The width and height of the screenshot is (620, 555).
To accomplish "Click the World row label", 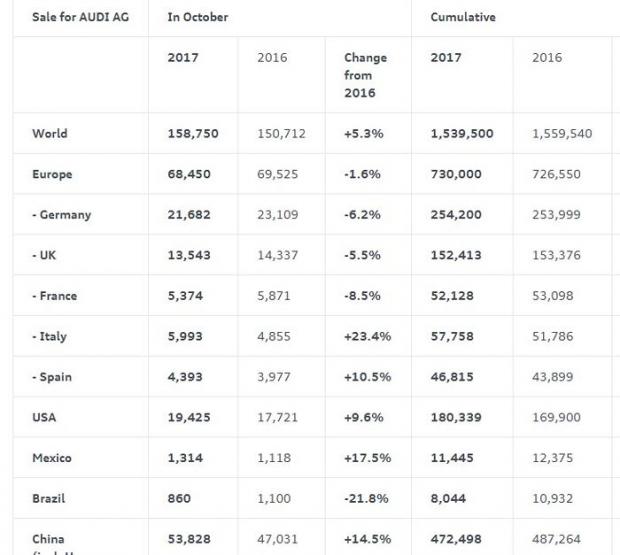I will (50, 133).
